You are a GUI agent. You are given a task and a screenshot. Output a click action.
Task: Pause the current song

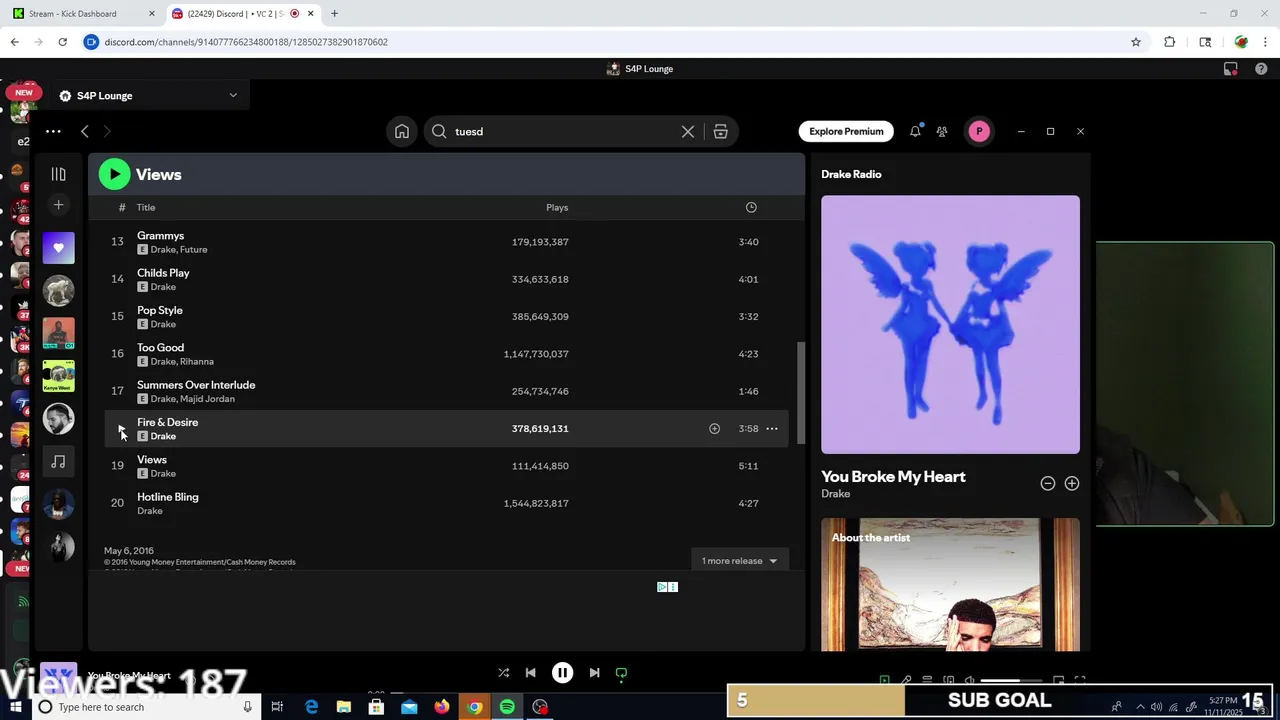(x=562, y=673)
